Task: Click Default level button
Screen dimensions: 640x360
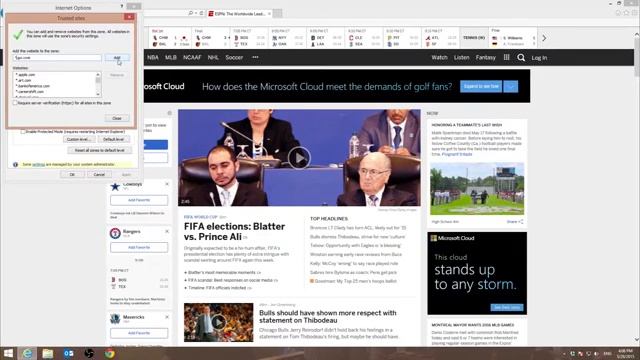Action: coord(113,140)
